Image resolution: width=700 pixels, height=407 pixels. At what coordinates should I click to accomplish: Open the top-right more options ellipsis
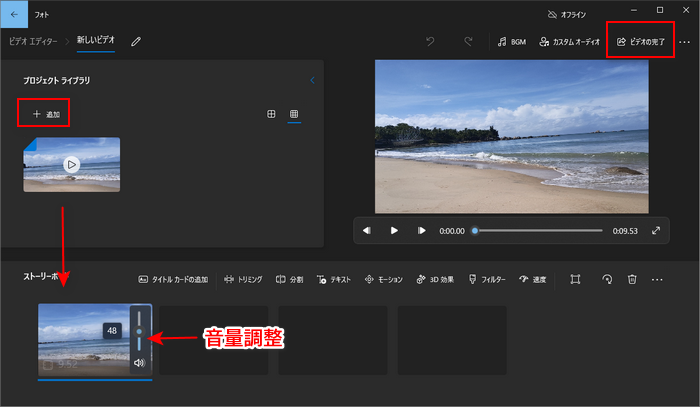(684, 42)
